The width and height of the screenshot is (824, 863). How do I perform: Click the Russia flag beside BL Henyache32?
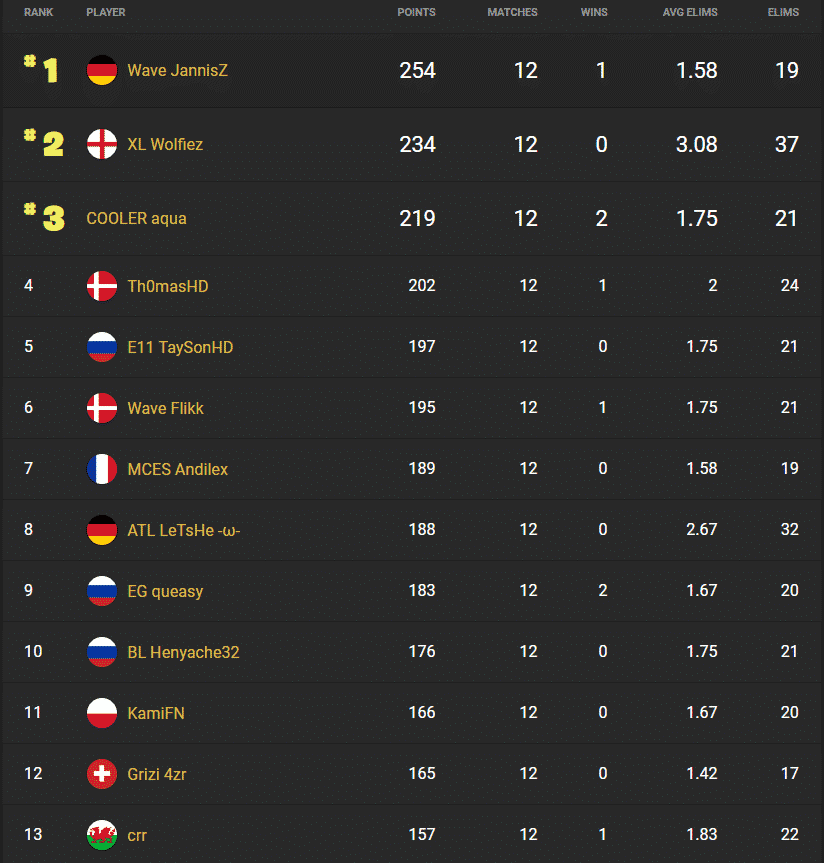point(101,651)
